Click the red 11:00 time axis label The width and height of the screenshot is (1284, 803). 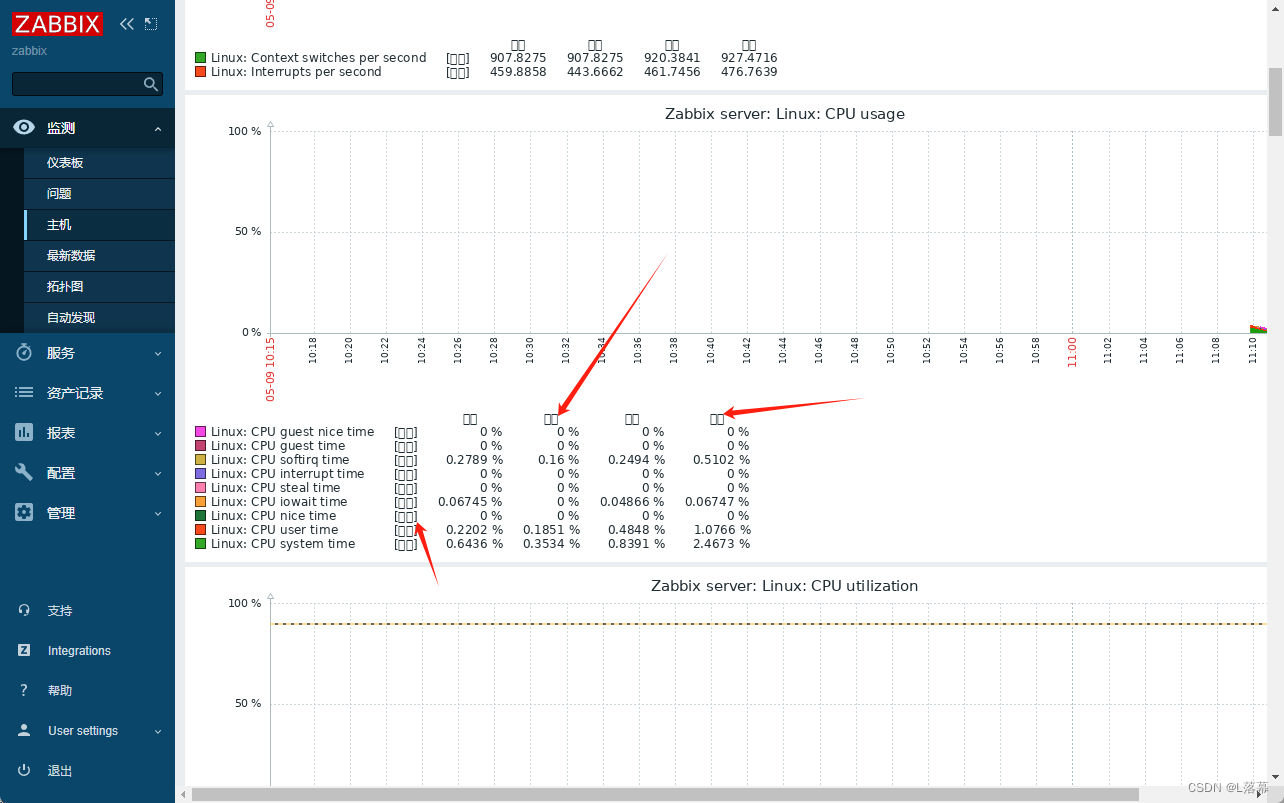pyautogui.click(x=1072, y=352)
